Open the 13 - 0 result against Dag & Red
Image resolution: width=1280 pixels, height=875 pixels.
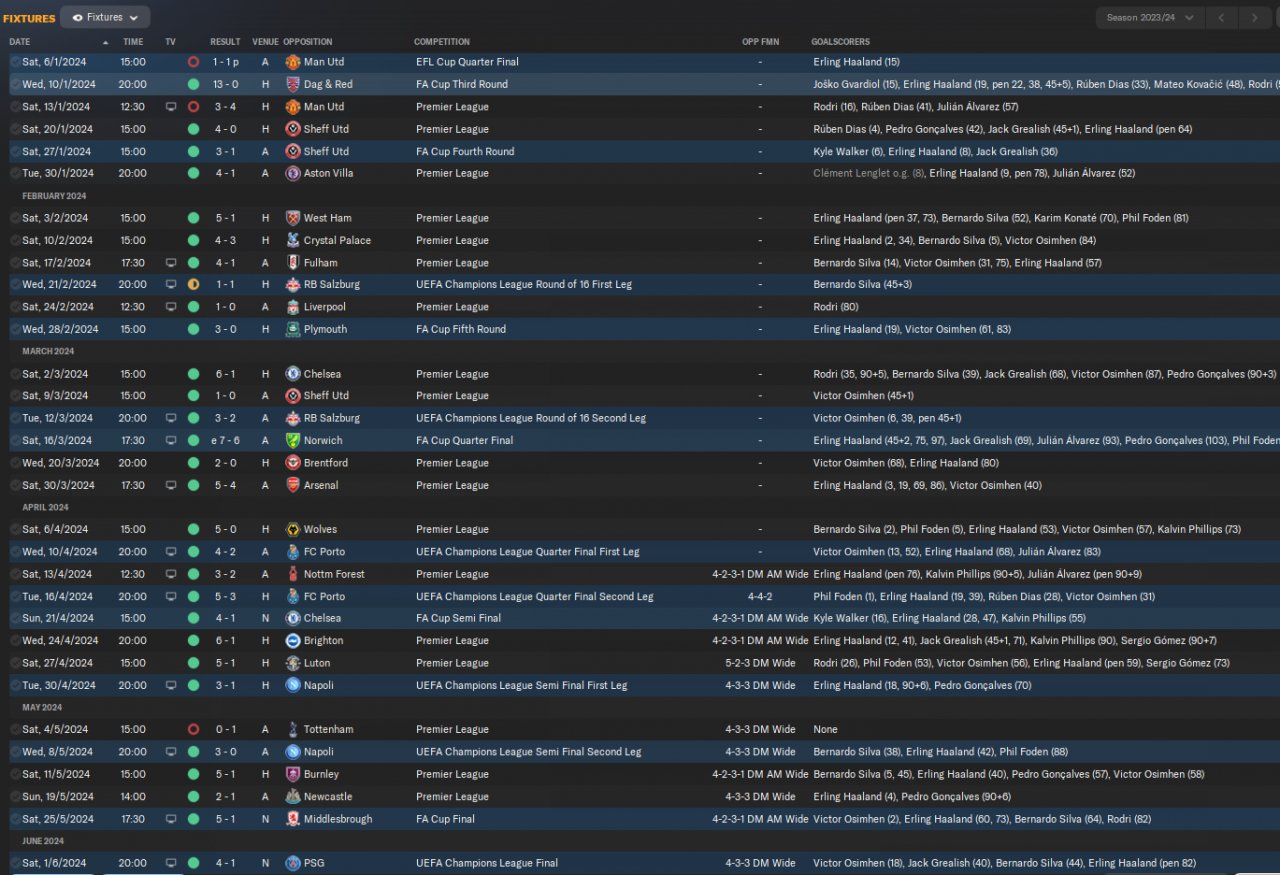(225, 84)
